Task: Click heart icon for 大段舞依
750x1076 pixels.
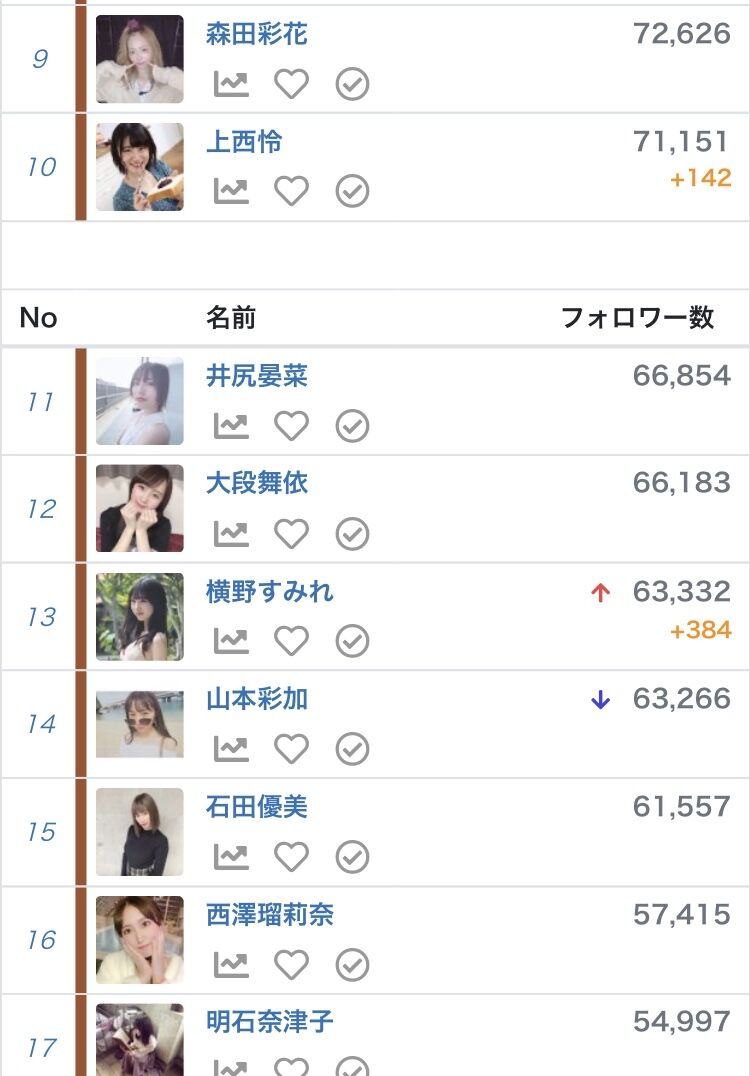Action: pyautogui.click(x=292, y=534)
